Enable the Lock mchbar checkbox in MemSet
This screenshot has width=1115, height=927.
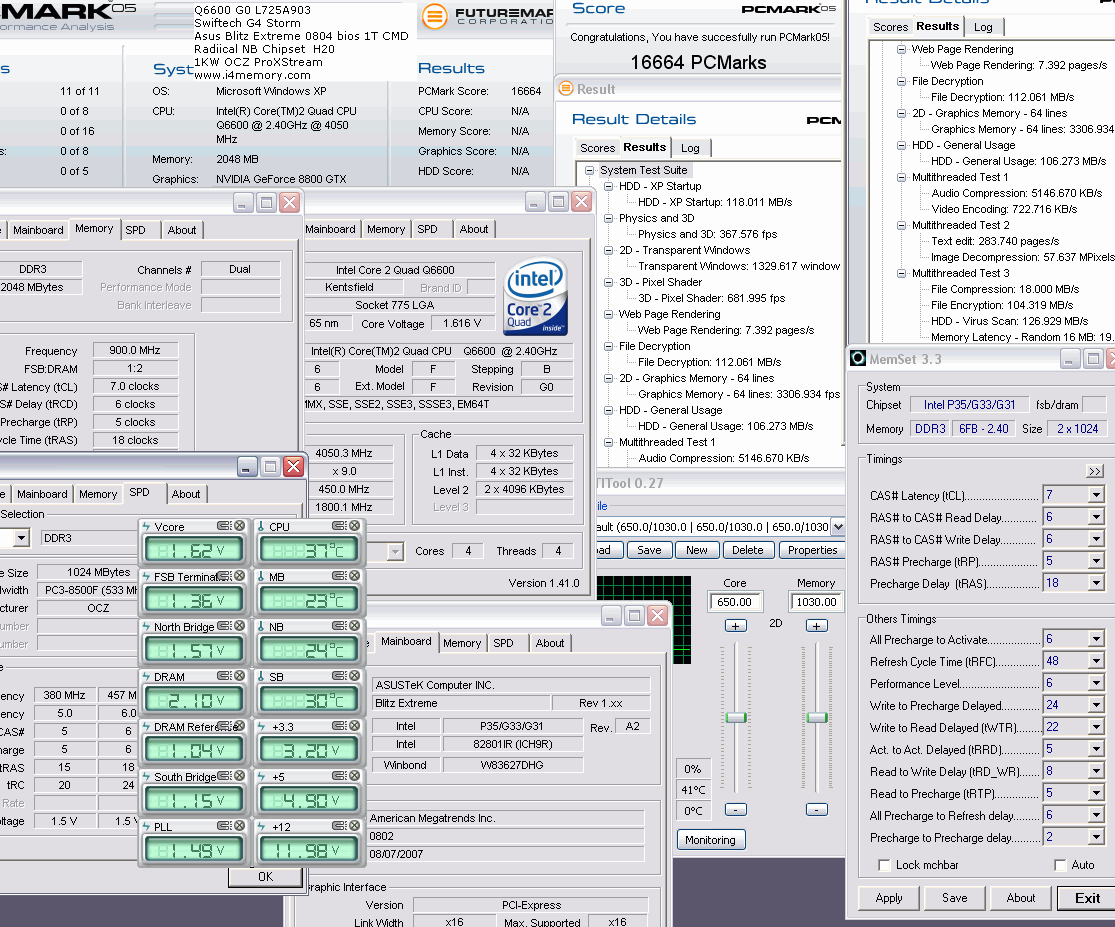point(884,865)
